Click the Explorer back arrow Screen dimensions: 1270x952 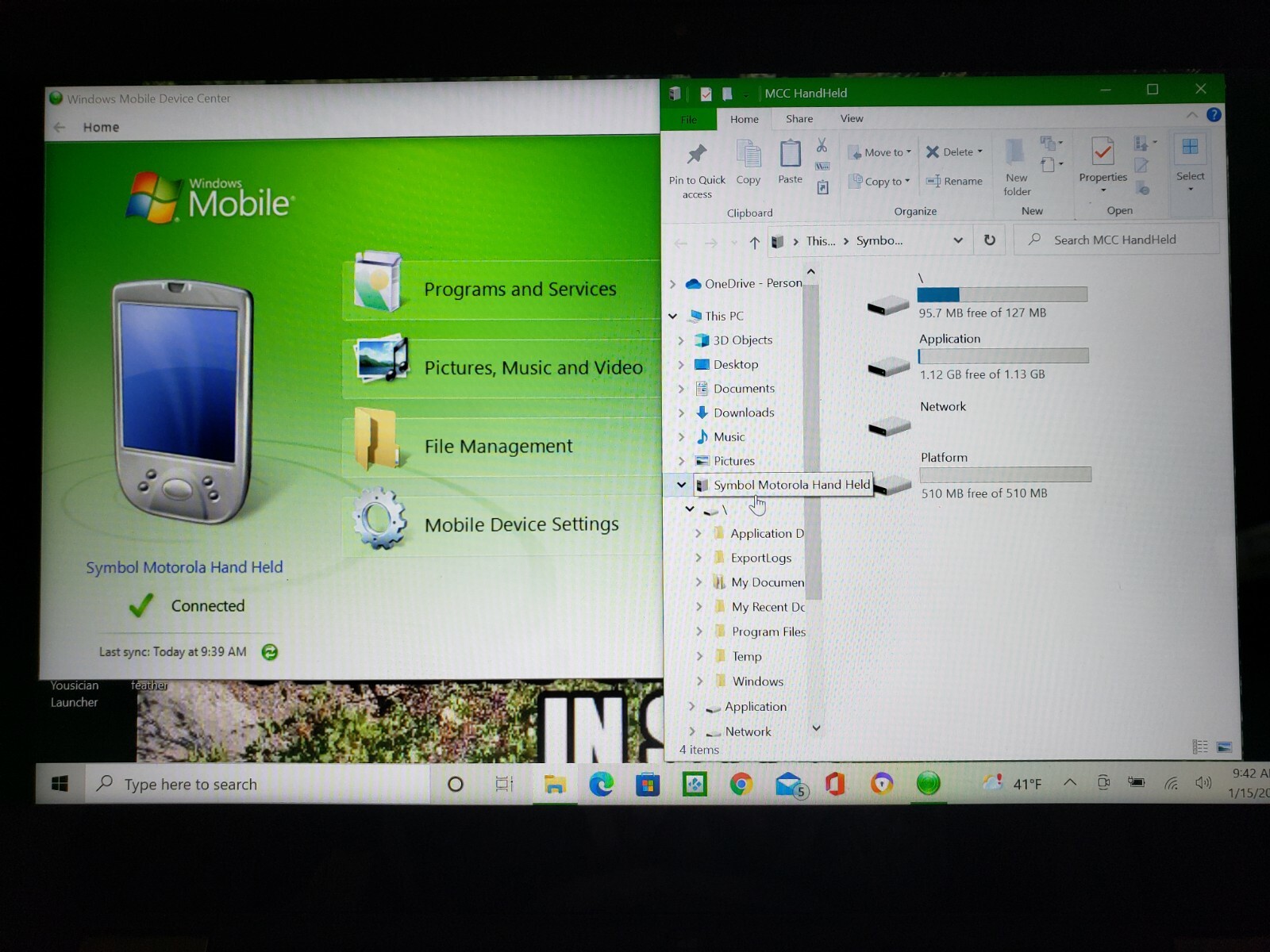tap(681, 243)
